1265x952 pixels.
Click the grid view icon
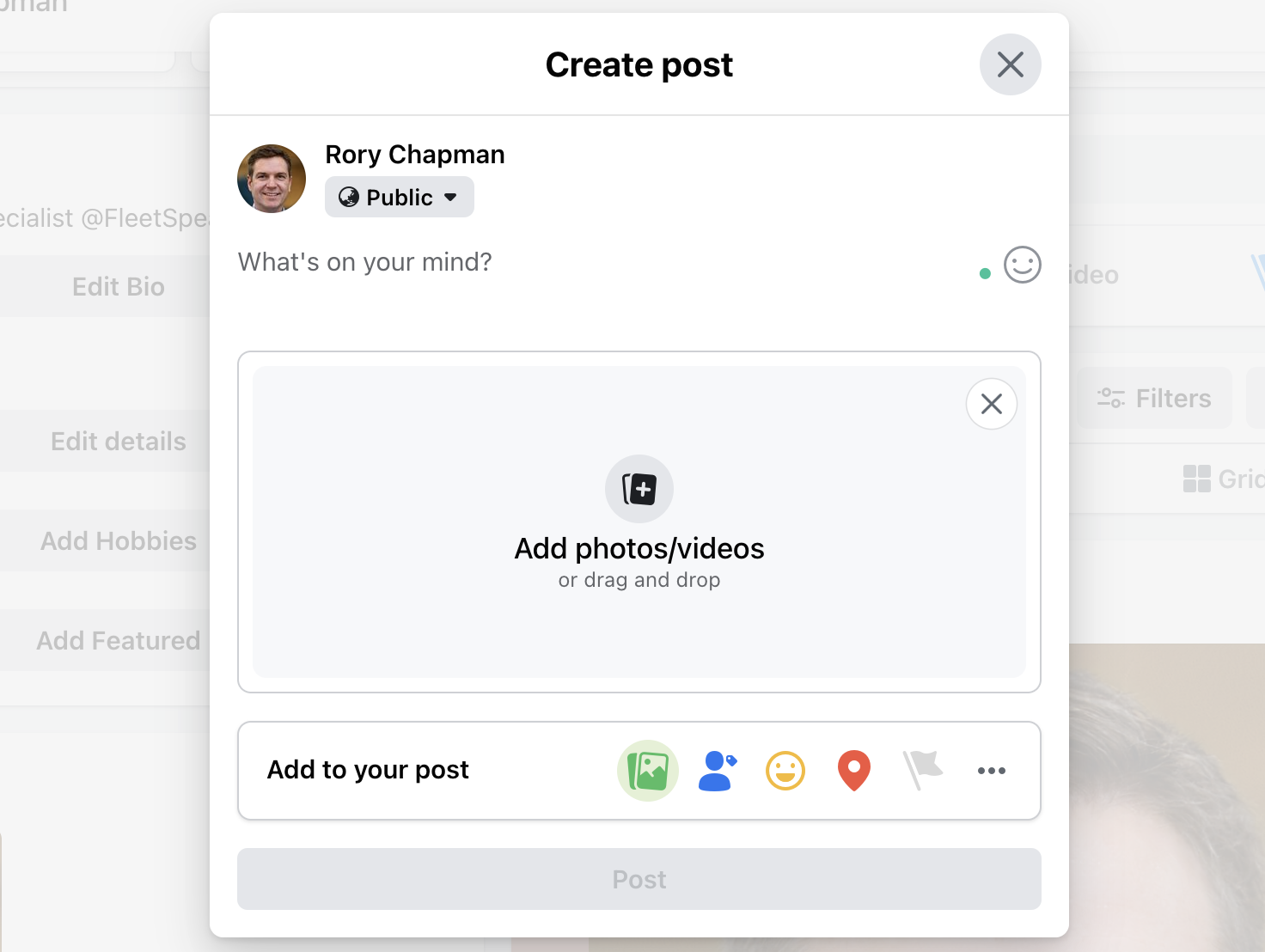(1196, 479)
